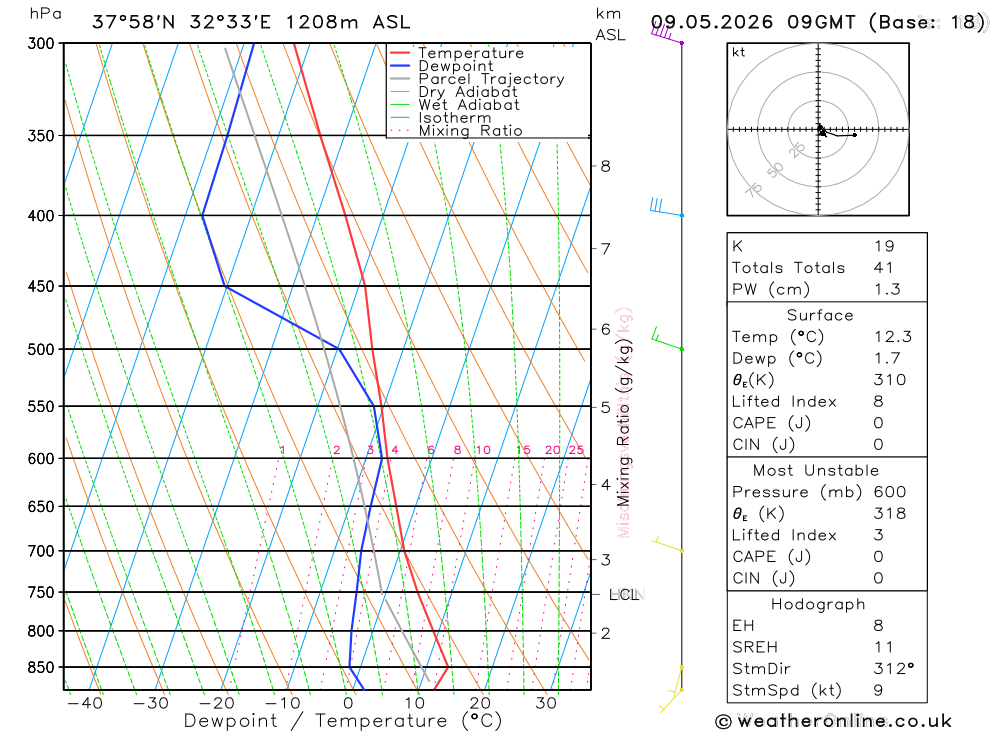The height and width of the screenshot is (733, 1000).
Task: Click the −40 temperature axis label
Action: (x=85, y=703)
